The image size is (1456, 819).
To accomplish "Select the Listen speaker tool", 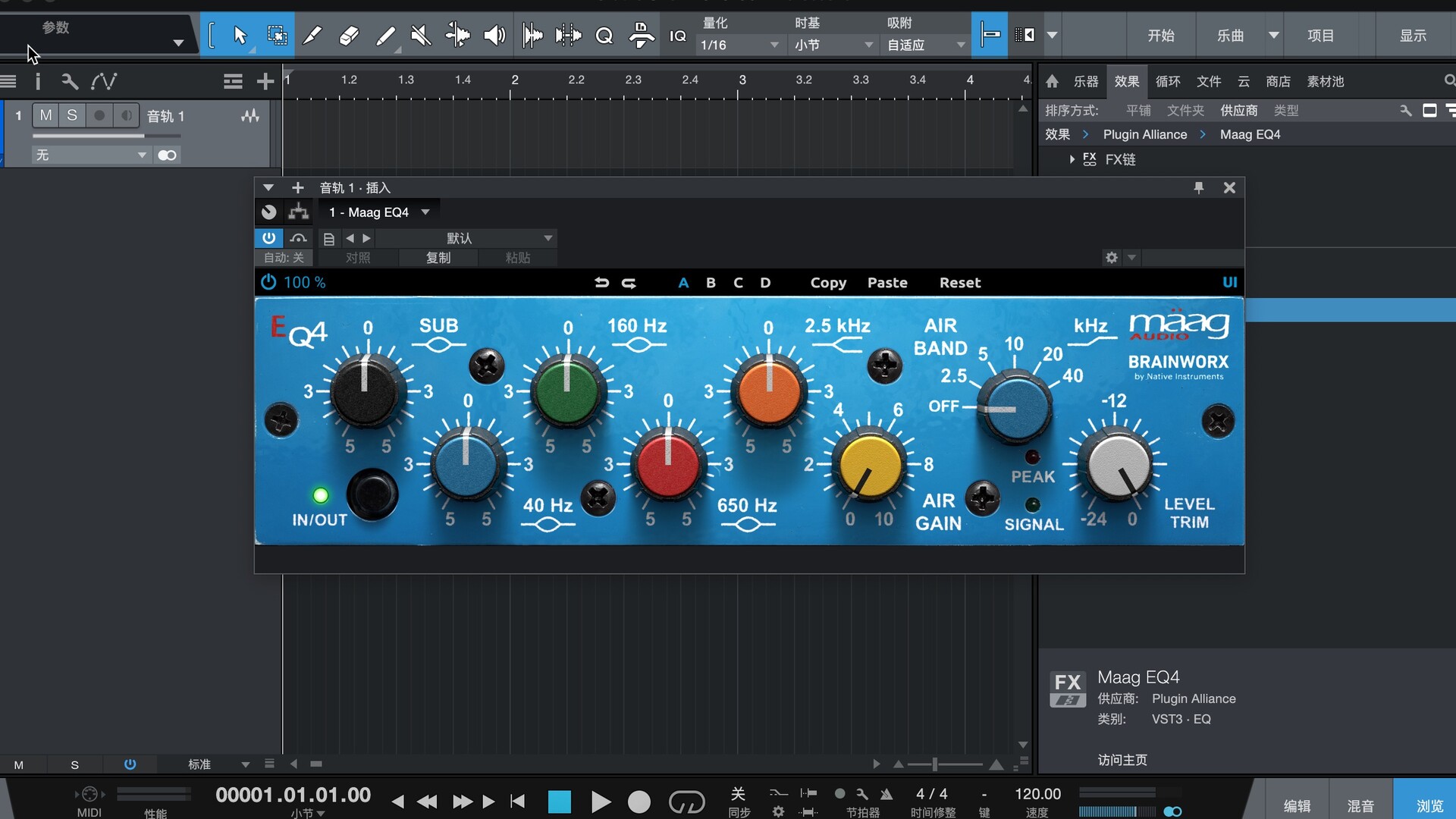I will tap(494, 36).
